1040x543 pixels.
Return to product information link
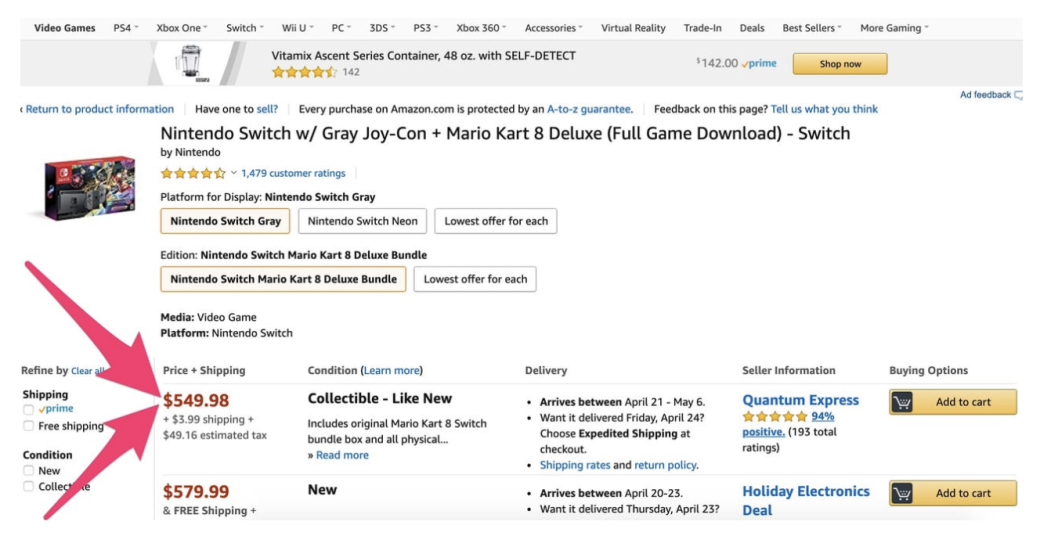click(99, 109)
